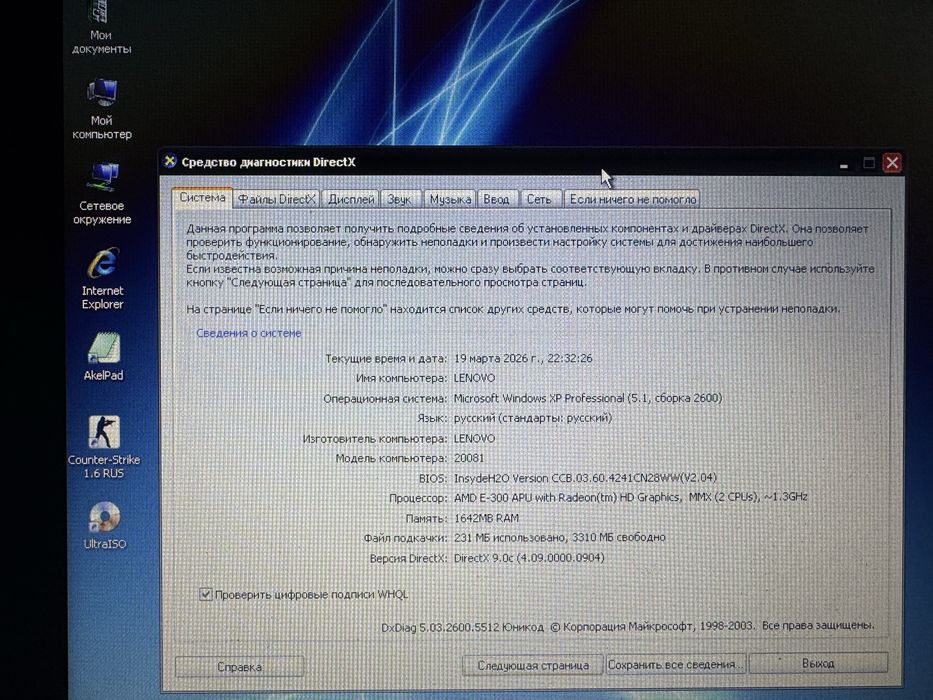This screenshot has height=700, width=933.
Task: Toggle the Проверить цифровые подписи WHQL checkbox
Action: (206, 594)
